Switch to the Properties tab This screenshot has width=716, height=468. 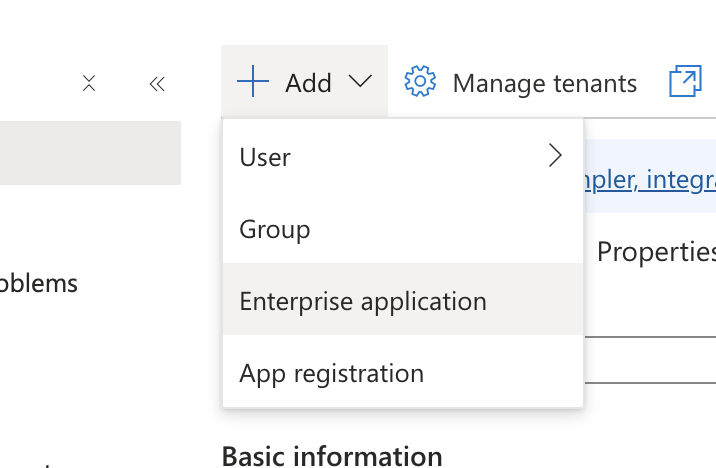(x=656, y=251)
